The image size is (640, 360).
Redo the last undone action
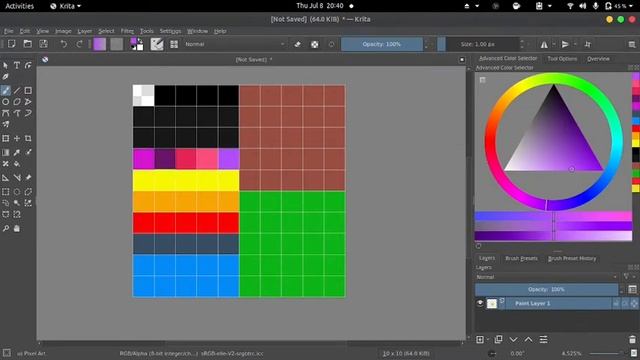pyautogui.click(x=80, y=44)
